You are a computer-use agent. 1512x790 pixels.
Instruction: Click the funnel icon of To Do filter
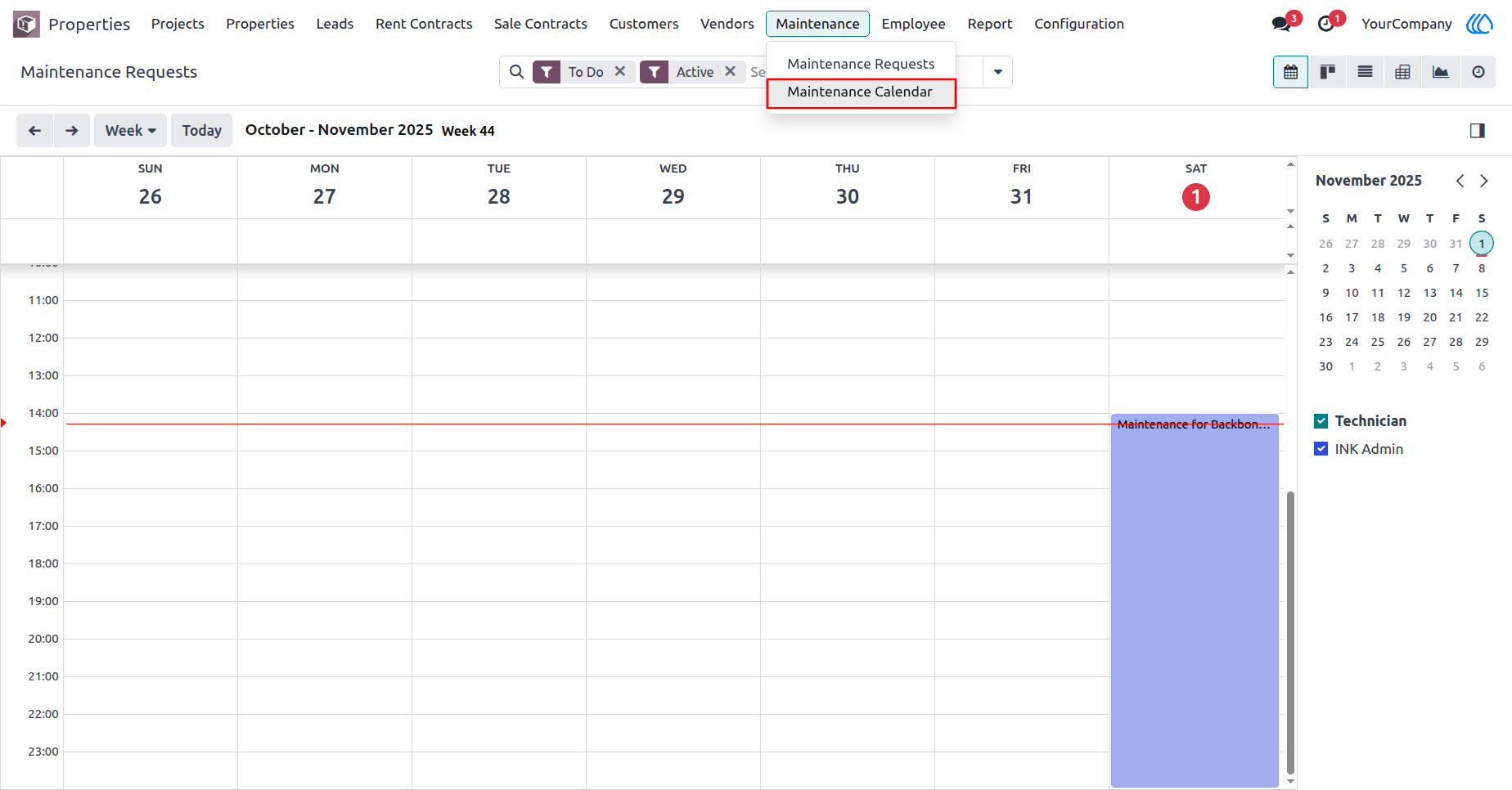(547, 72)
